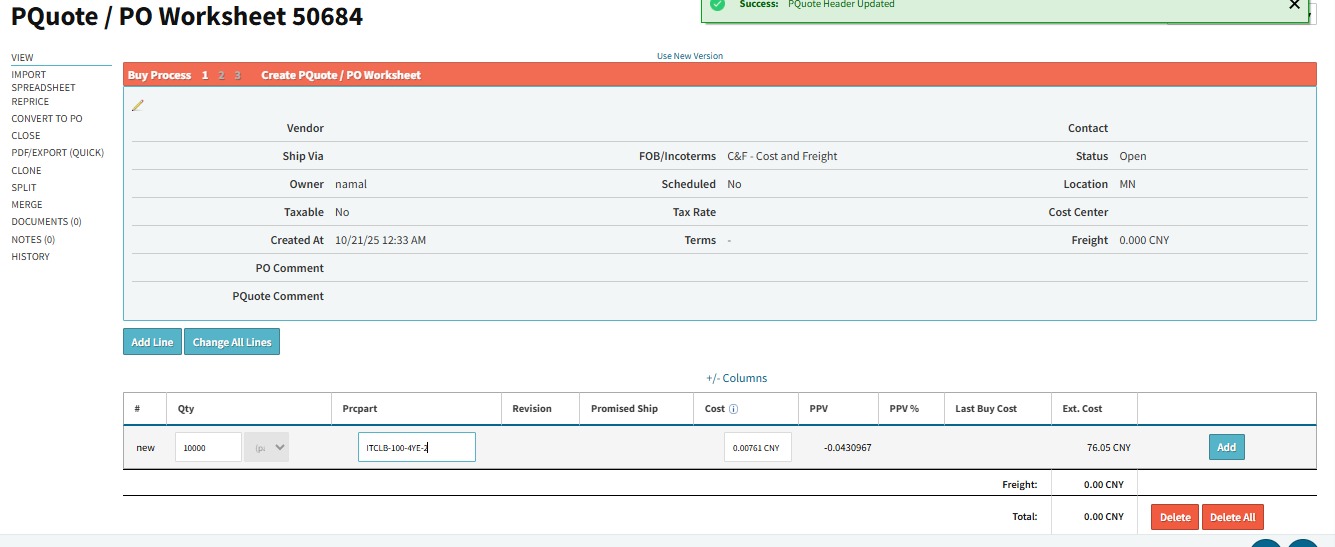Click the red Delete All button

[x=1232, y=517]
